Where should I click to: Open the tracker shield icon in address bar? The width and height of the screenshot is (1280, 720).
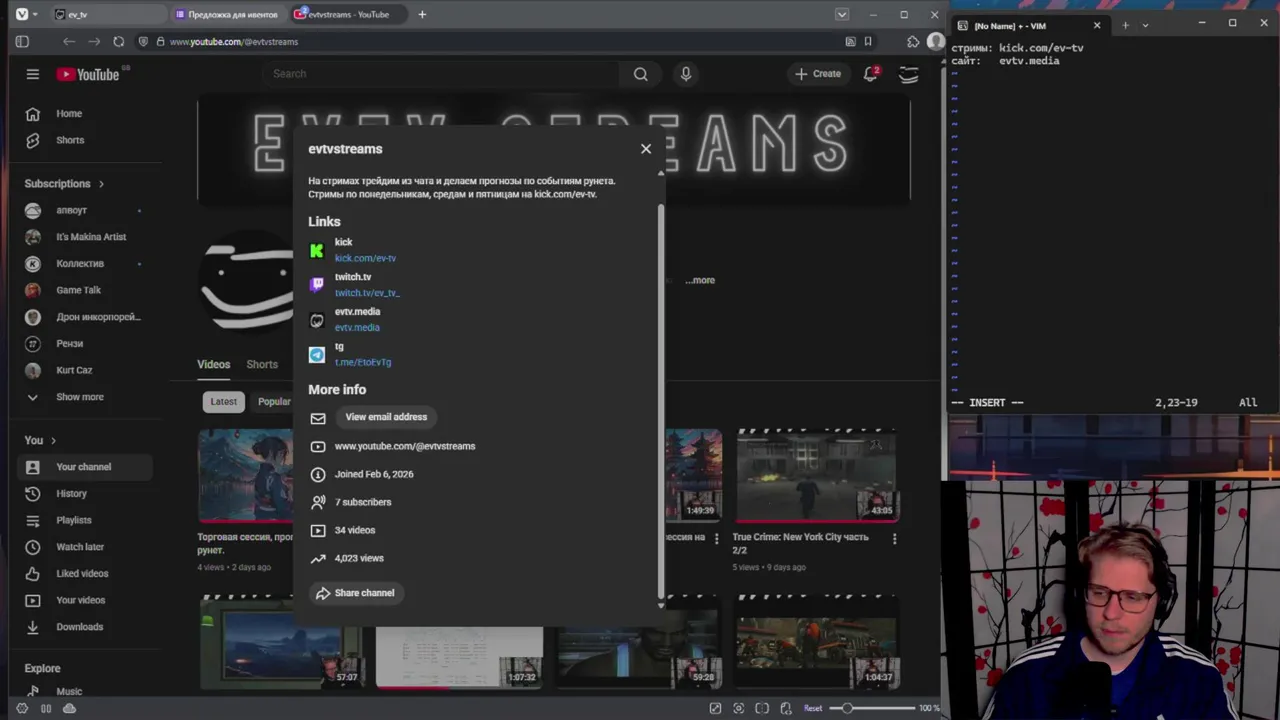click(x=144, y=42)
